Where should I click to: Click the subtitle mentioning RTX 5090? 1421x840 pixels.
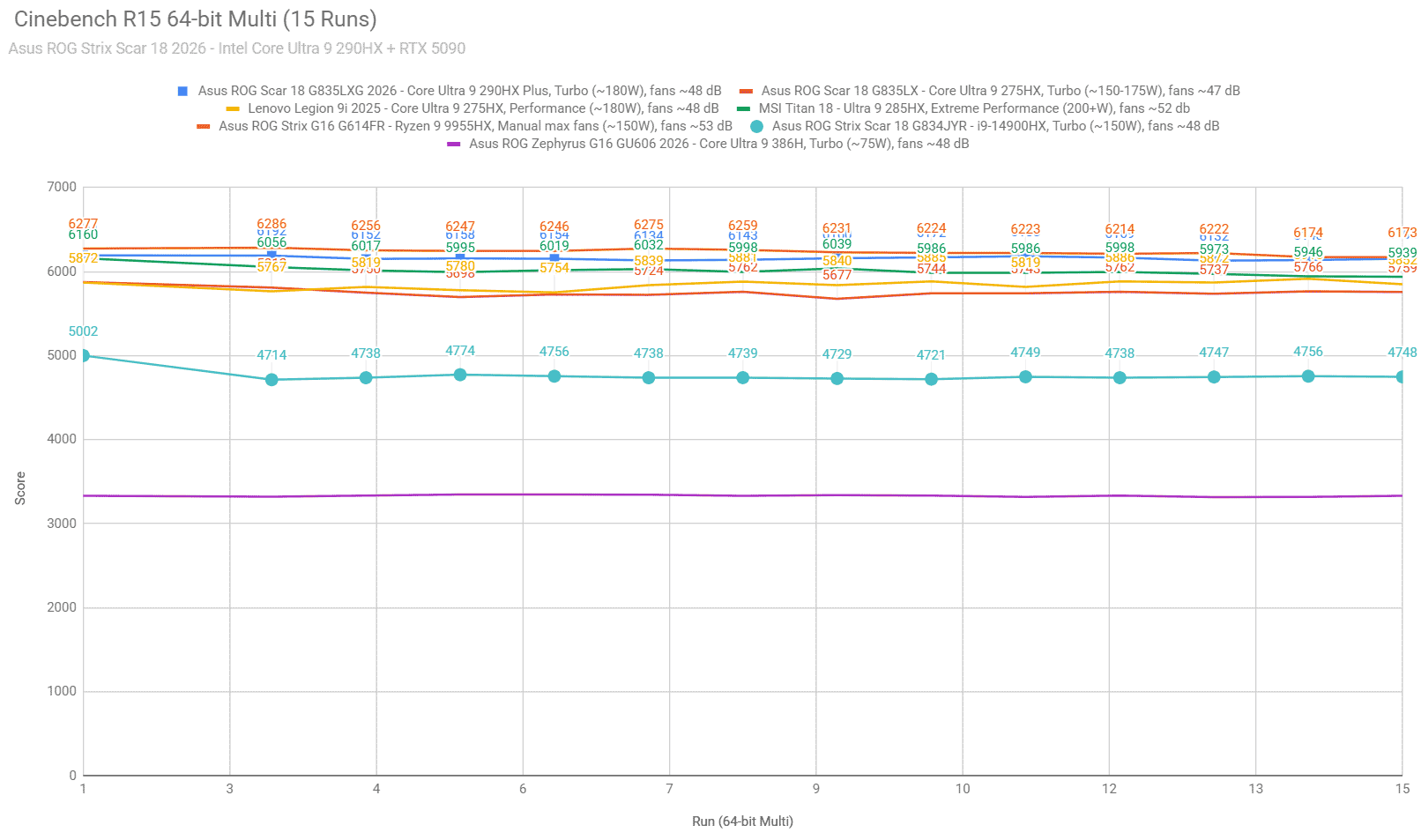pyautogui.click(x=237, y=48)
